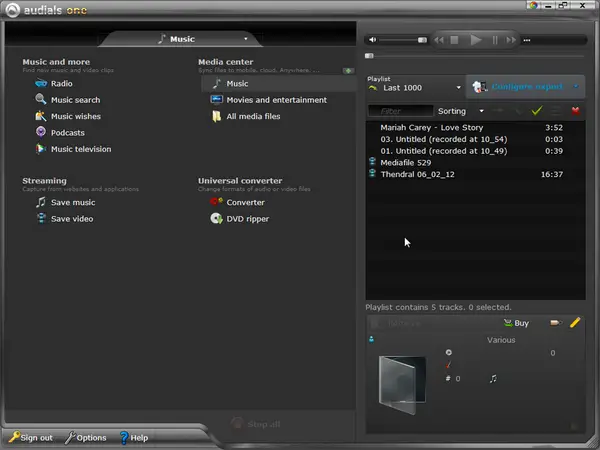Click the green check mark icon
Image resolution: width=600 pixels, height=450 pixels.
(x=537, y=111)
